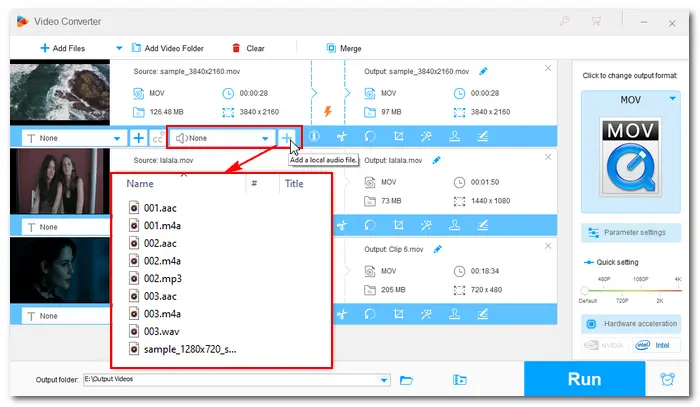Click the Merge button
Screen dimensions: 700x407
(x=344, y=48)
